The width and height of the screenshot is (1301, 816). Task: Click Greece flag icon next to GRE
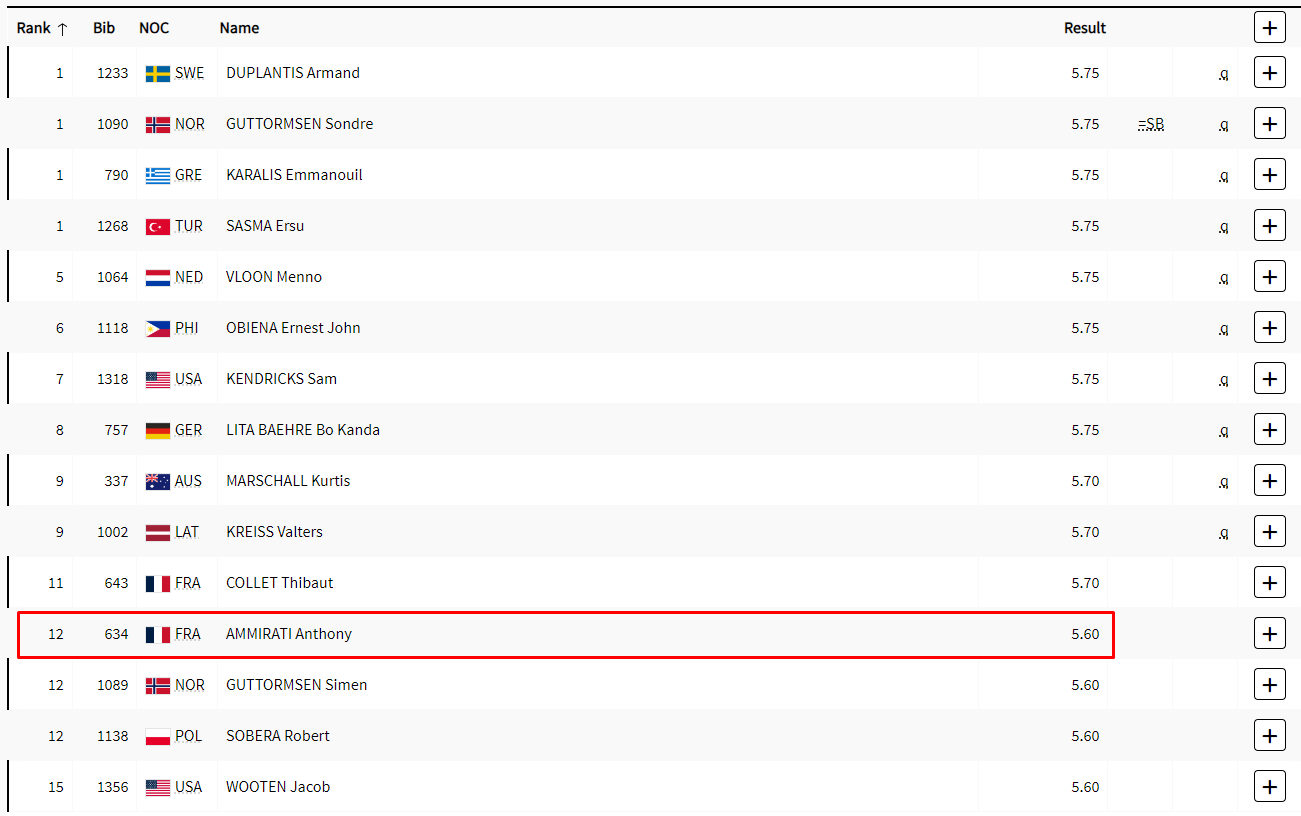click(157, 176)
